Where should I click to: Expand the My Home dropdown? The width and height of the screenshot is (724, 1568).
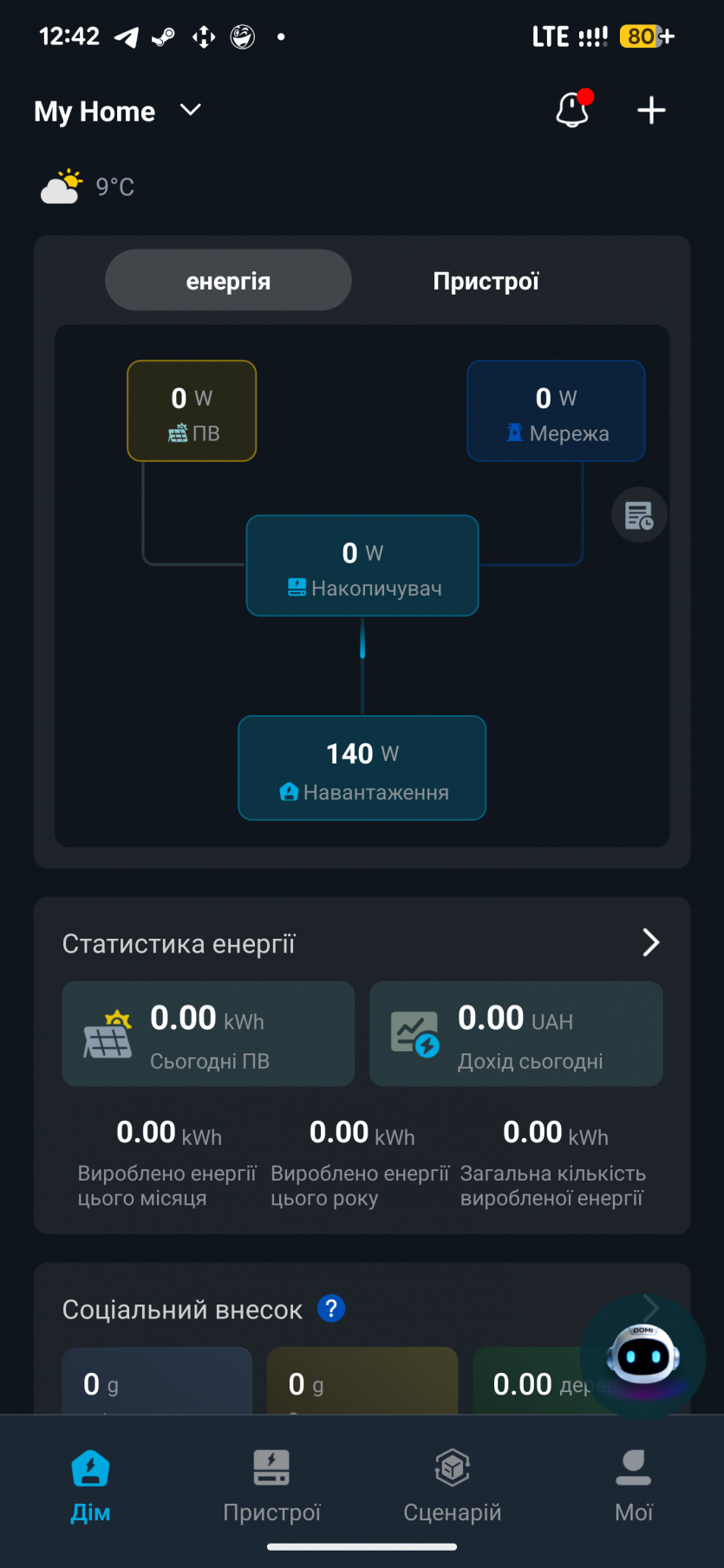tap(191, 110)
